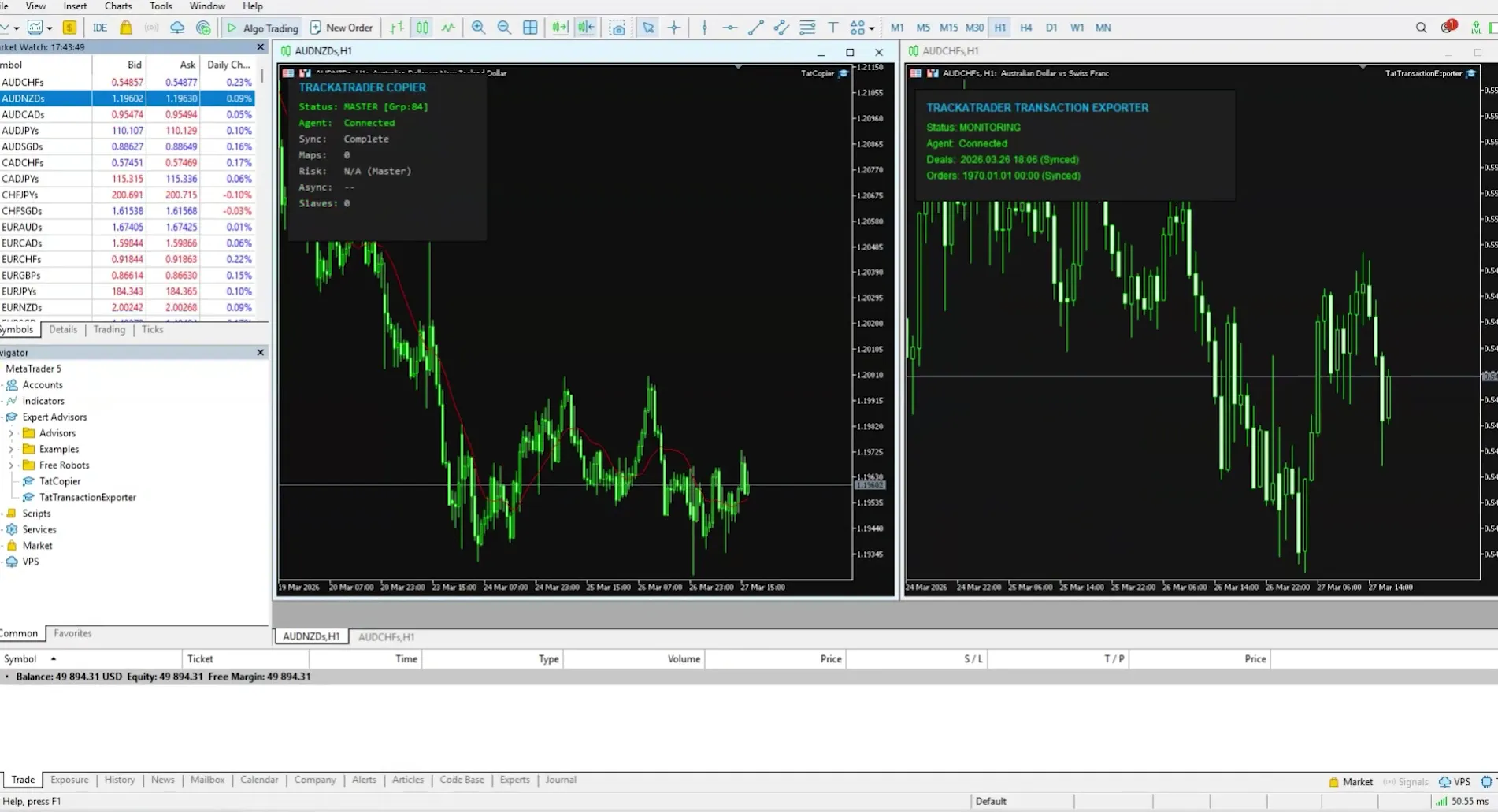
Task: Toggle chart shift button
Action: [x=586, y=28]
